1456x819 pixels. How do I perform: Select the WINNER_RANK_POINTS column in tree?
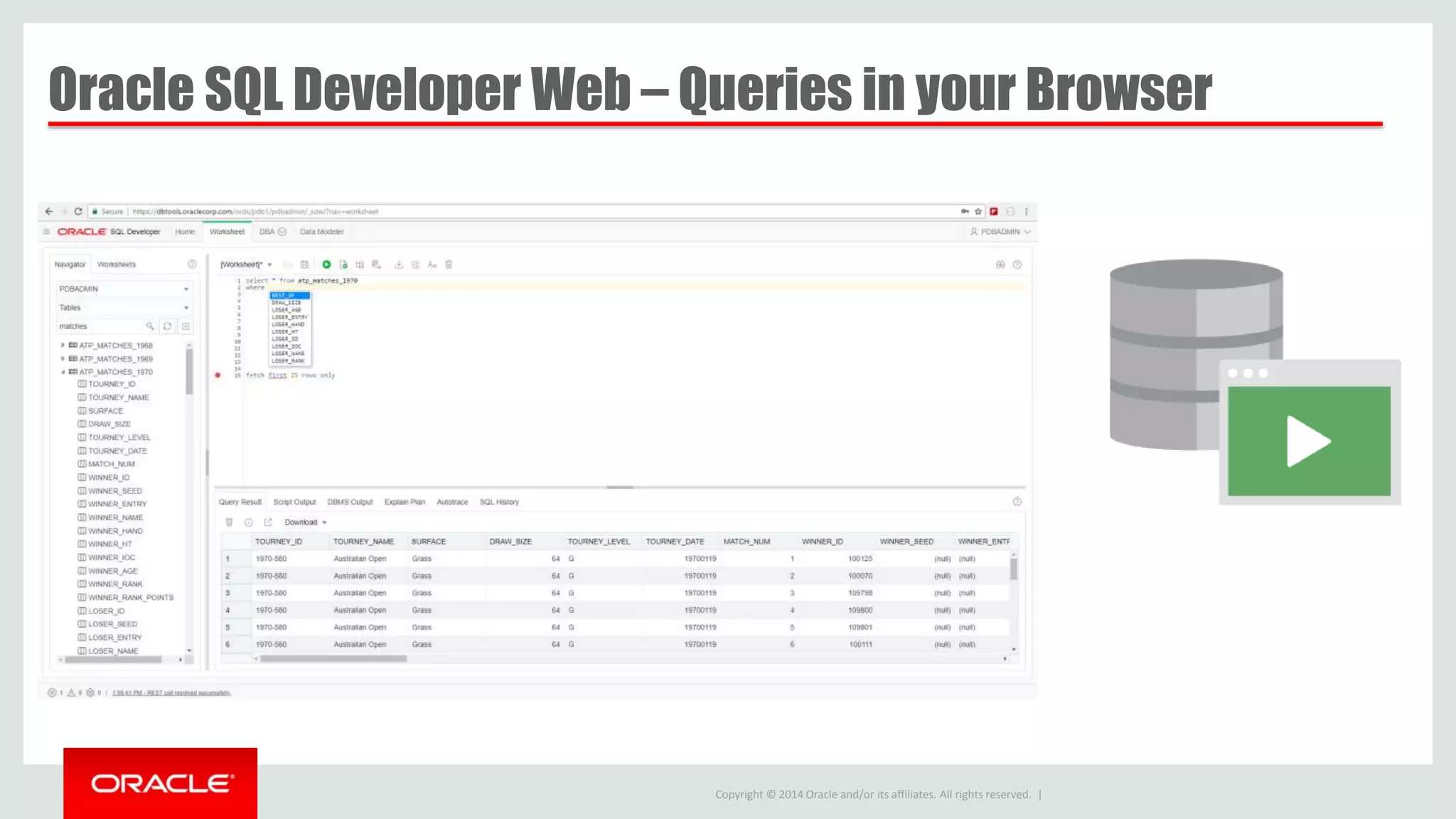point(131,598)
